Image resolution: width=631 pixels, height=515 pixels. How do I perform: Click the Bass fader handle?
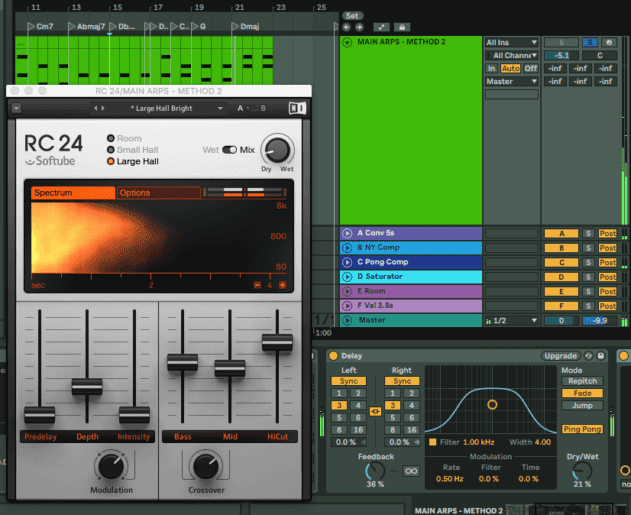pos(182,362)
